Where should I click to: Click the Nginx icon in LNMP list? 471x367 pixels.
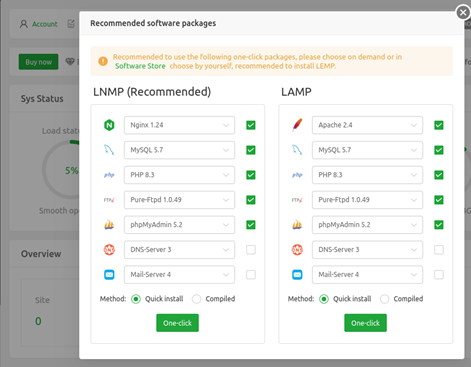109,125
